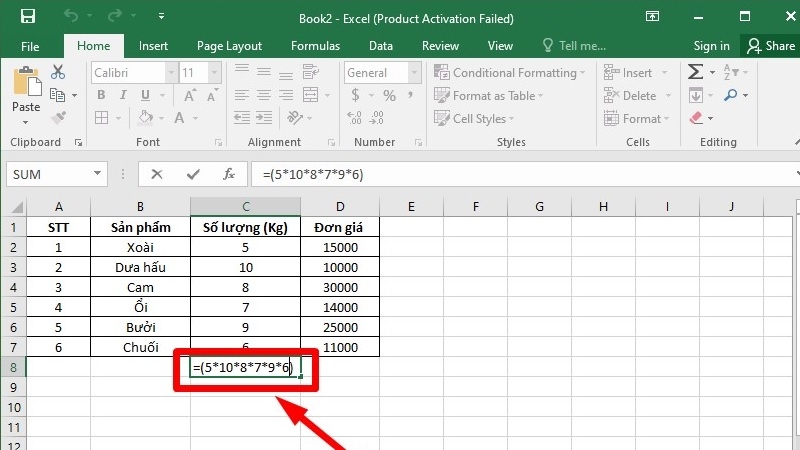Viewport: 800px width, 450px height.
Task: Click the Undo arrow icon
Action: [x=71, y=16]
